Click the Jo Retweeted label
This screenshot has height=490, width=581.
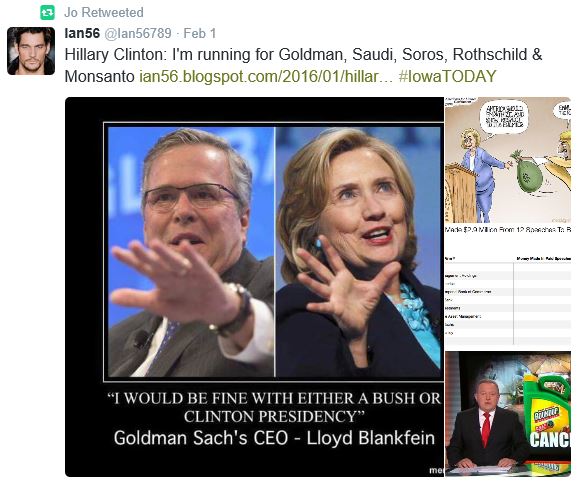[x=104, y=13]
